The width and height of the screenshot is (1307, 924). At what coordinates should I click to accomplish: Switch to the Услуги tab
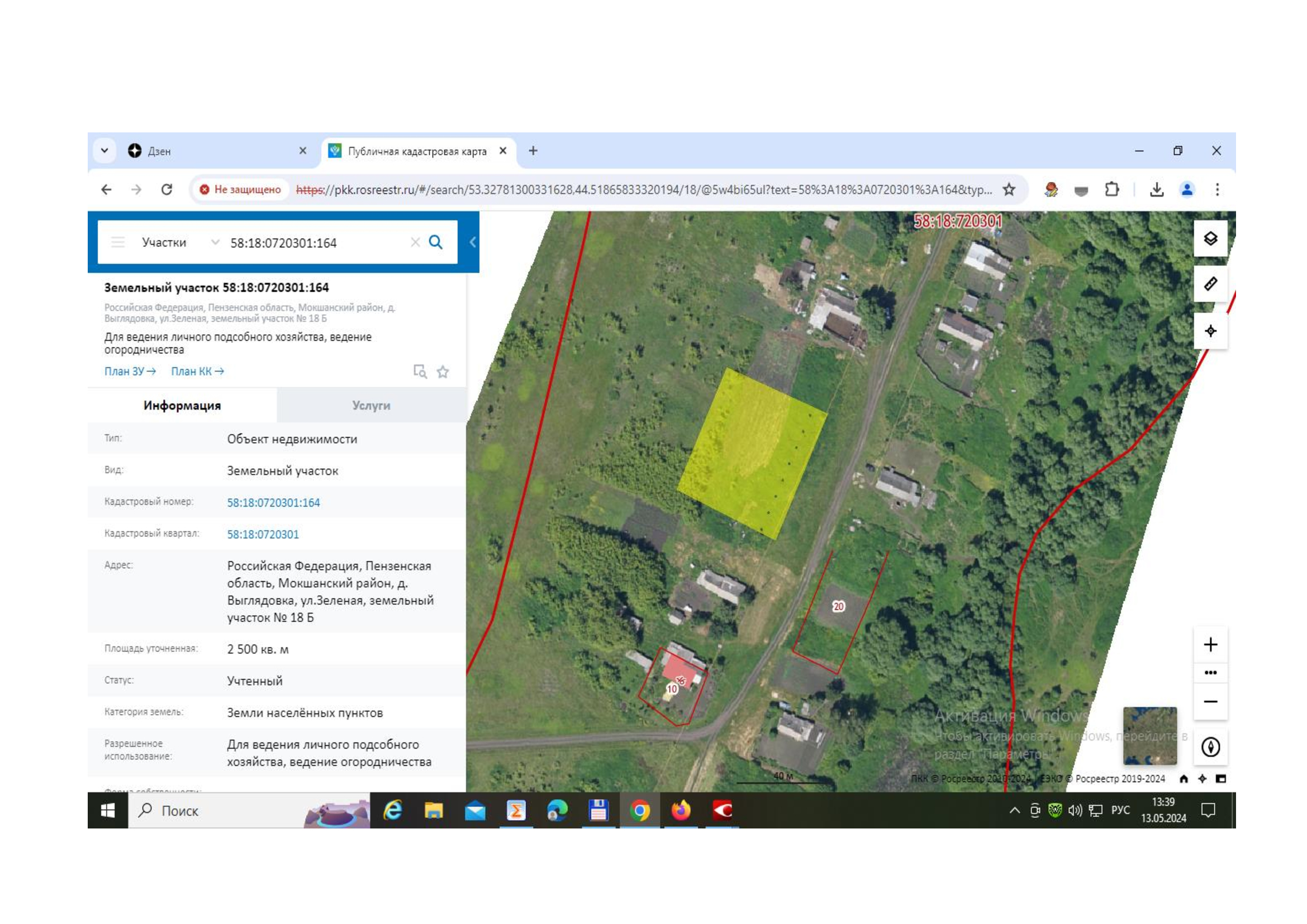click(371, 406)
